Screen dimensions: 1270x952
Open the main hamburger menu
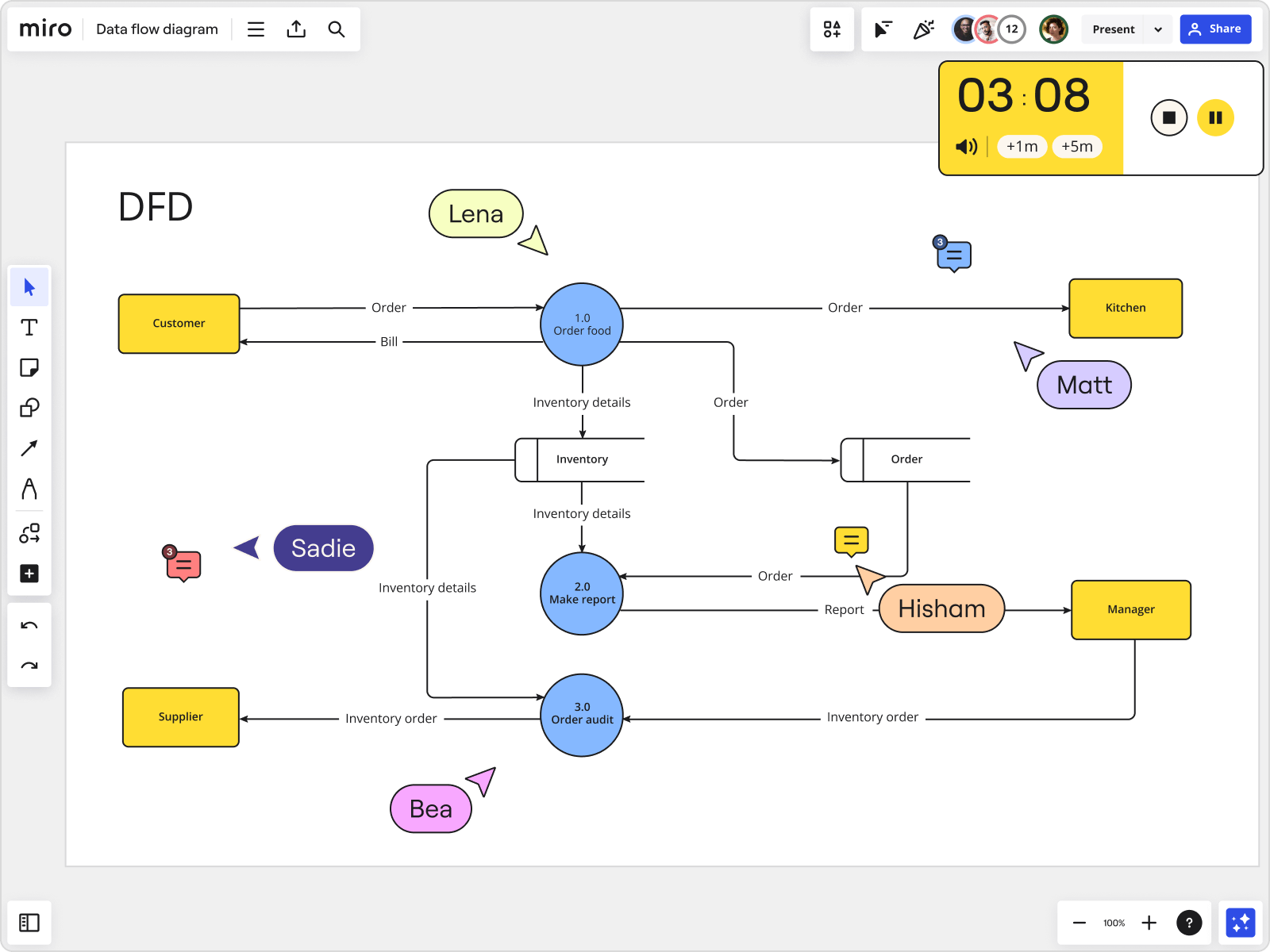256,29
